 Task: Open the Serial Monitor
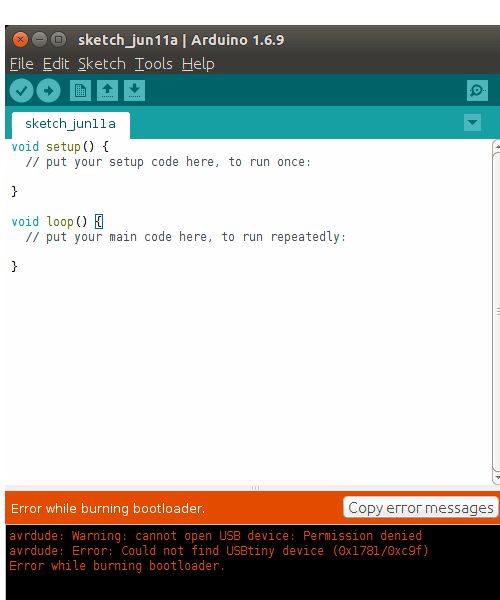point(477,91)
